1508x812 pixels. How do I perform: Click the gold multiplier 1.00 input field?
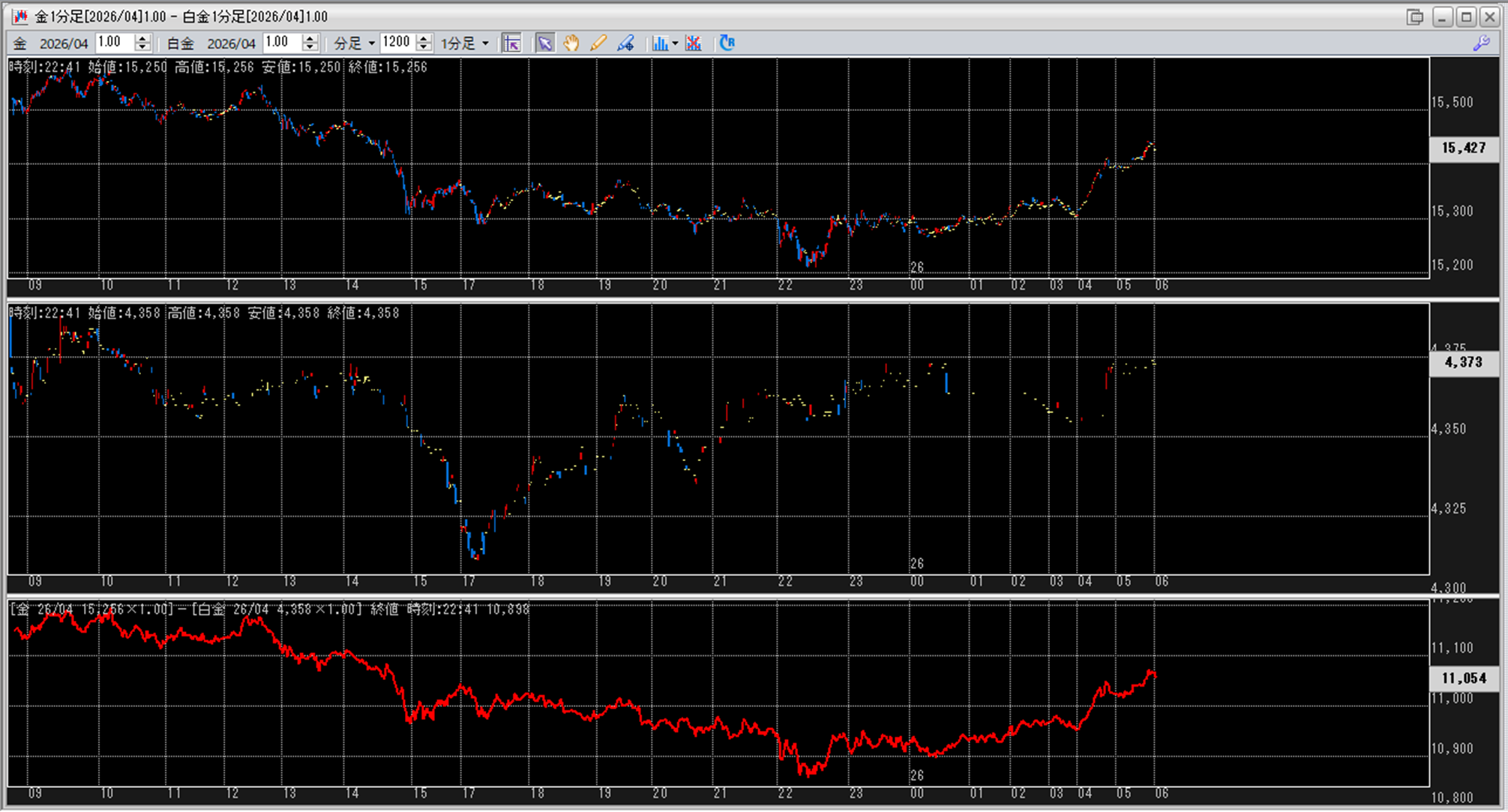(x=115, y=43)
